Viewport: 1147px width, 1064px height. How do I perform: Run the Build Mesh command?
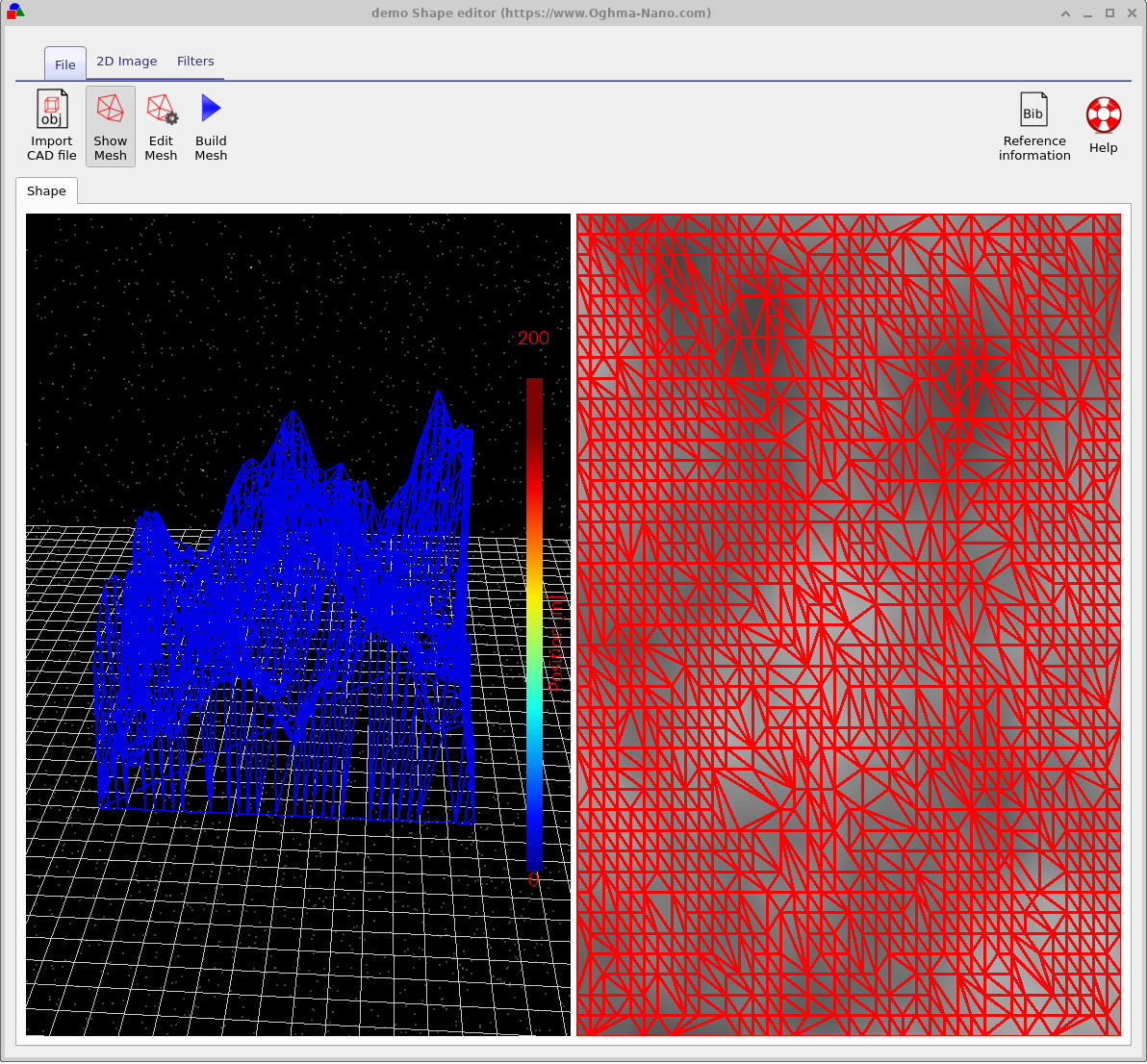pos(210,126)
